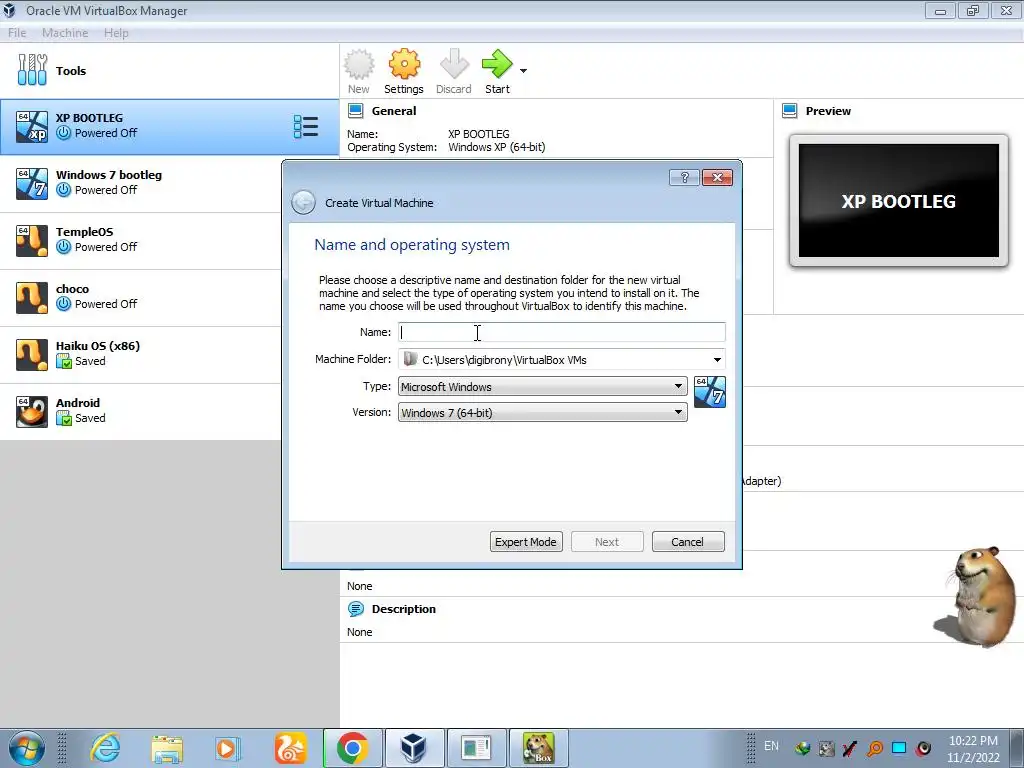1024x768 pixels.
Task: Cancel the Create Virtual Machine wizard
Action: (x=688, y=542)
